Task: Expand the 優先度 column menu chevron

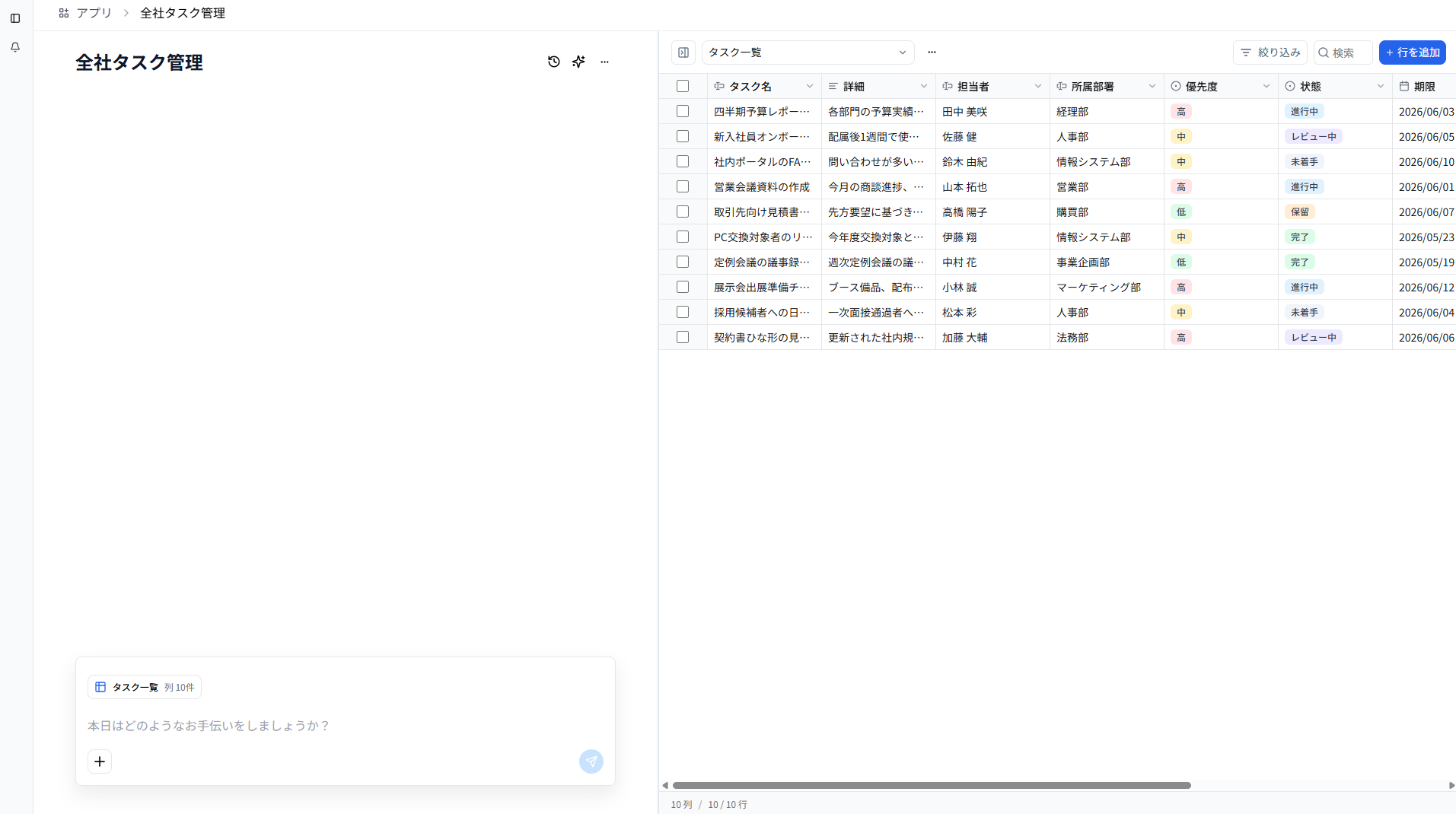Action: click(x=1266, y=86)
